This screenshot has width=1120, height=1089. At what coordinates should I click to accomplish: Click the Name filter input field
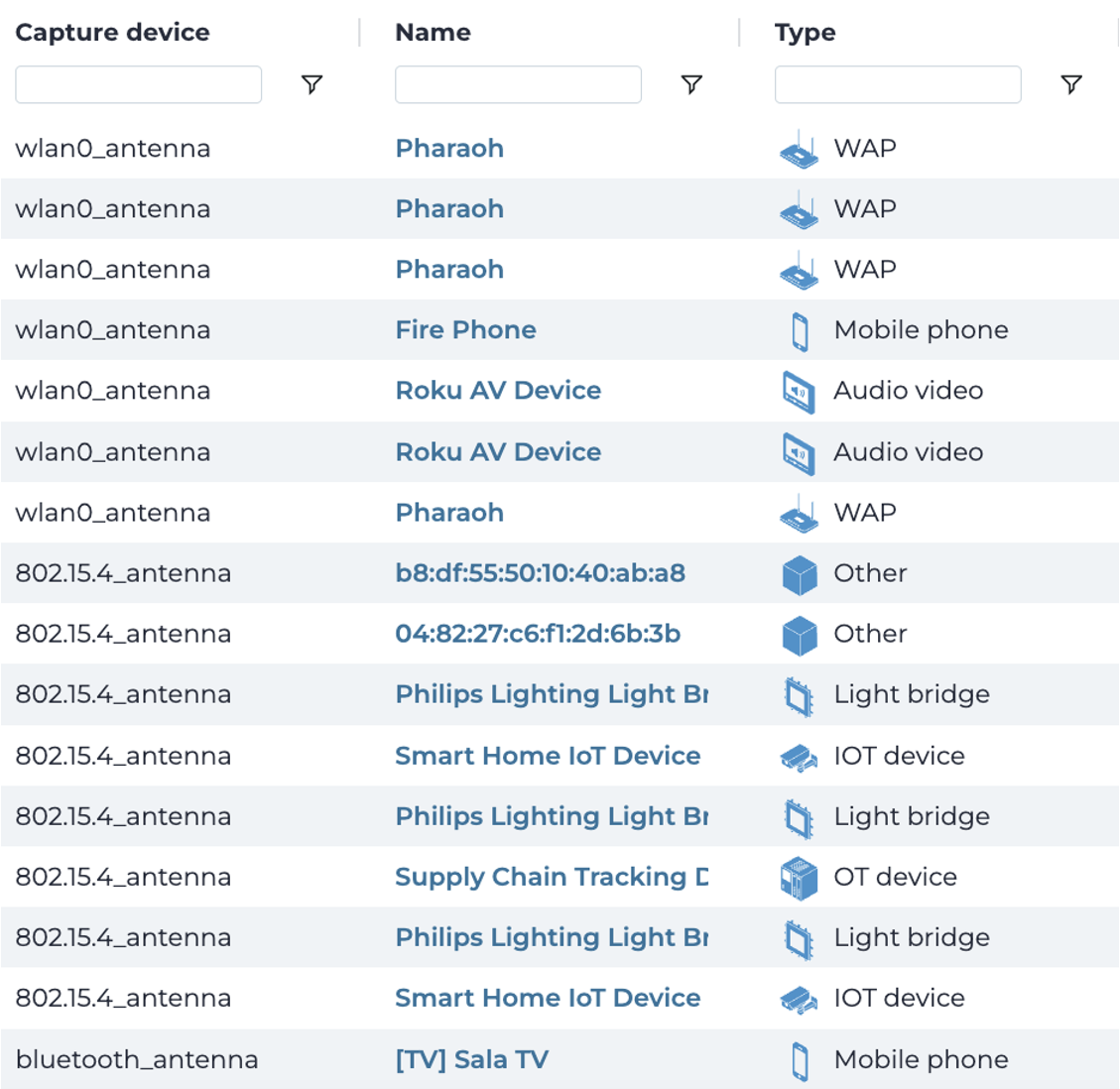[518, 85]
